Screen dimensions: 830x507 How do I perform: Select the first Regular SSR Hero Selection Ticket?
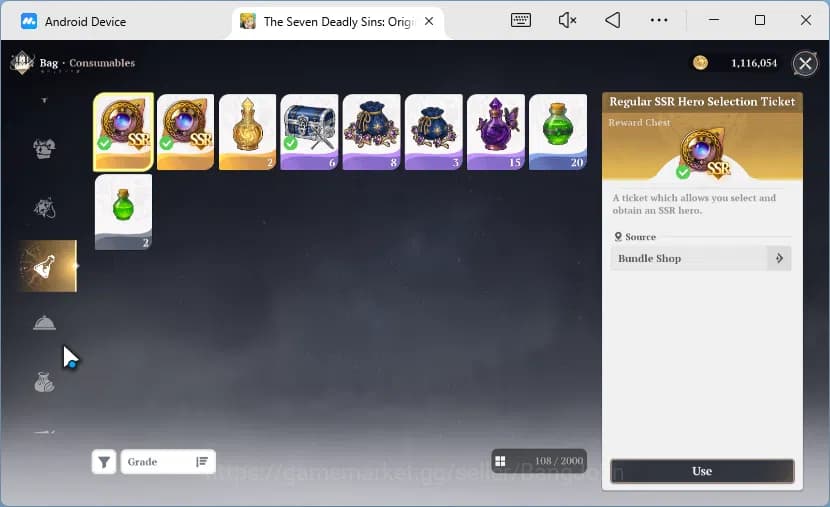pyautogui.click(x=123, y=132)
